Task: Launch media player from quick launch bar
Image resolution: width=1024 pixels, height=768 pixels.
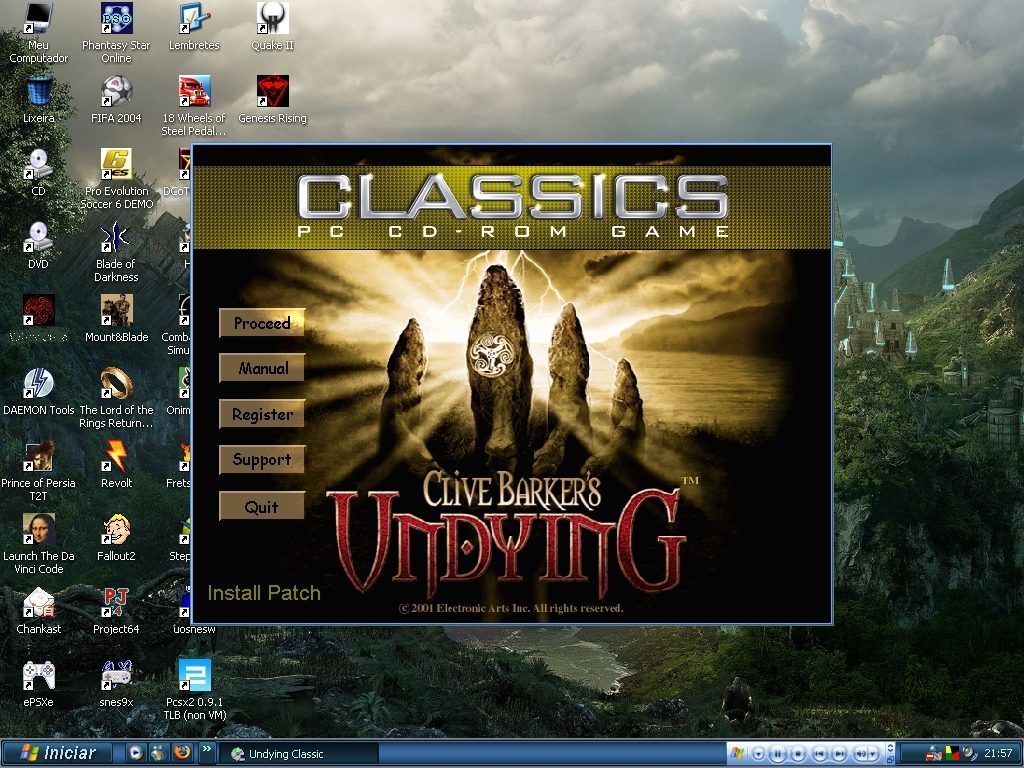Action: tap(135, 753)
